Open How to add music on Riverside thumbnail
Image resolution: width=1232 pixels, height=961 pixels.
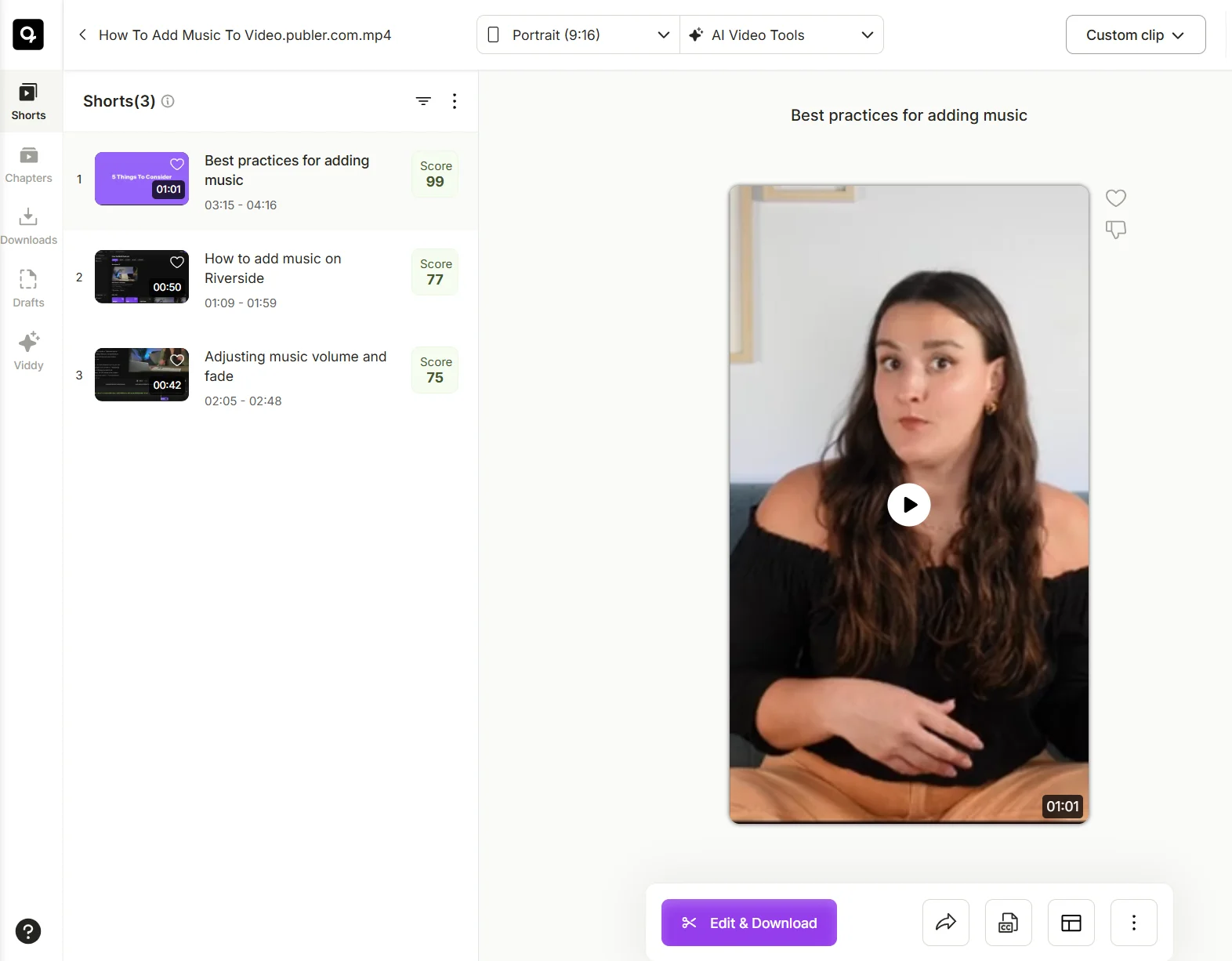pos(142,277)
